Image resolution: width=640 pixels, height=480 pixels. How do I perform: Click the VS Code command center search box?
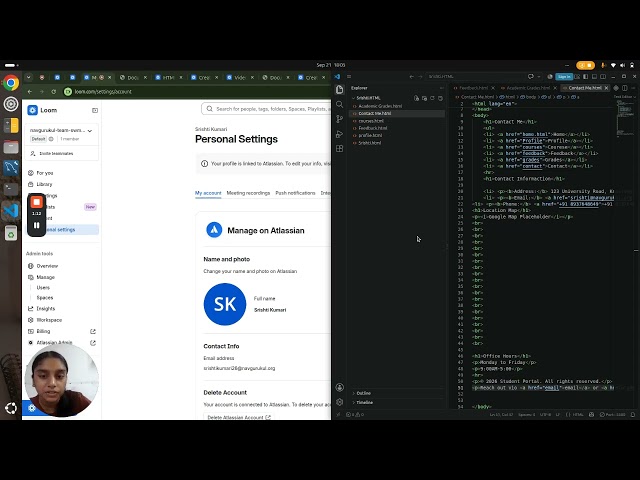475,76
